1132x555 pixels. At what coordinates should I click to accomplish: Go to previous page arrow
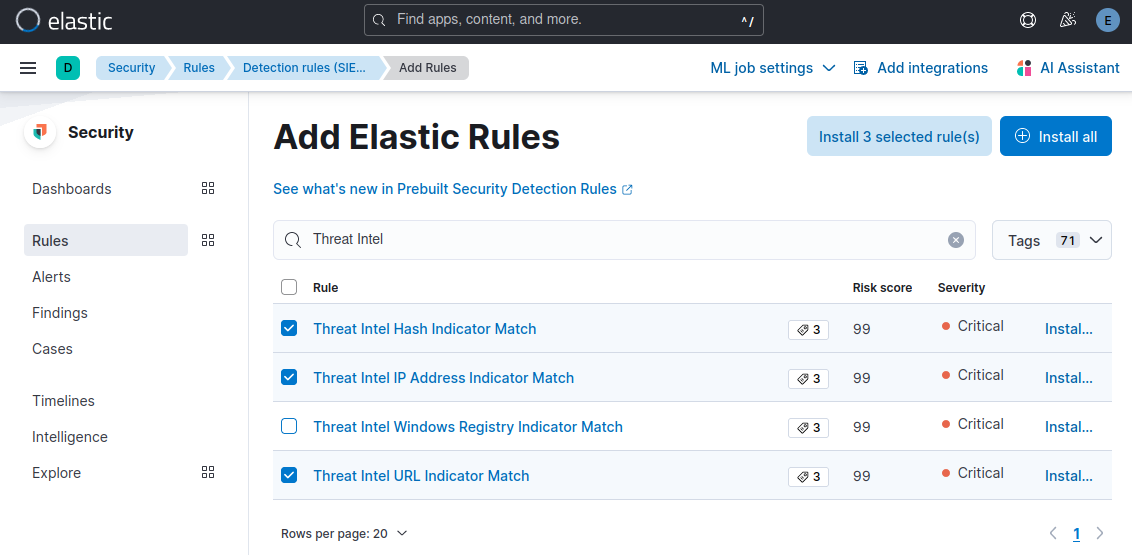[1053, 533]
